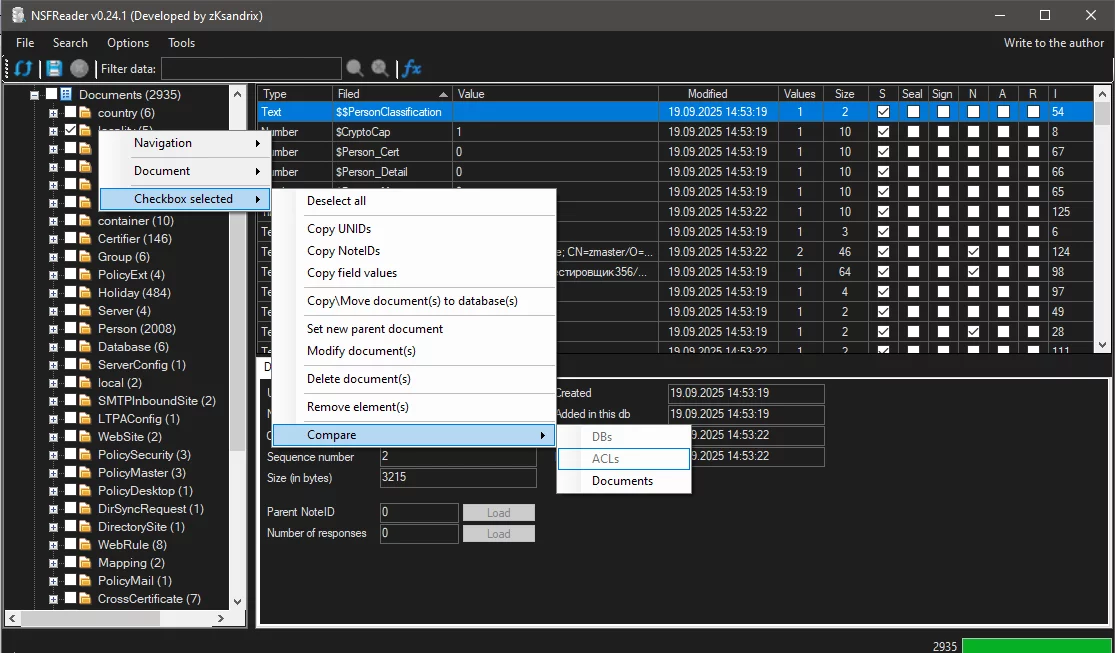Screen dimensions: 1115x653
Task: Click the magnifier with X icon
Action: pos(380,68)
